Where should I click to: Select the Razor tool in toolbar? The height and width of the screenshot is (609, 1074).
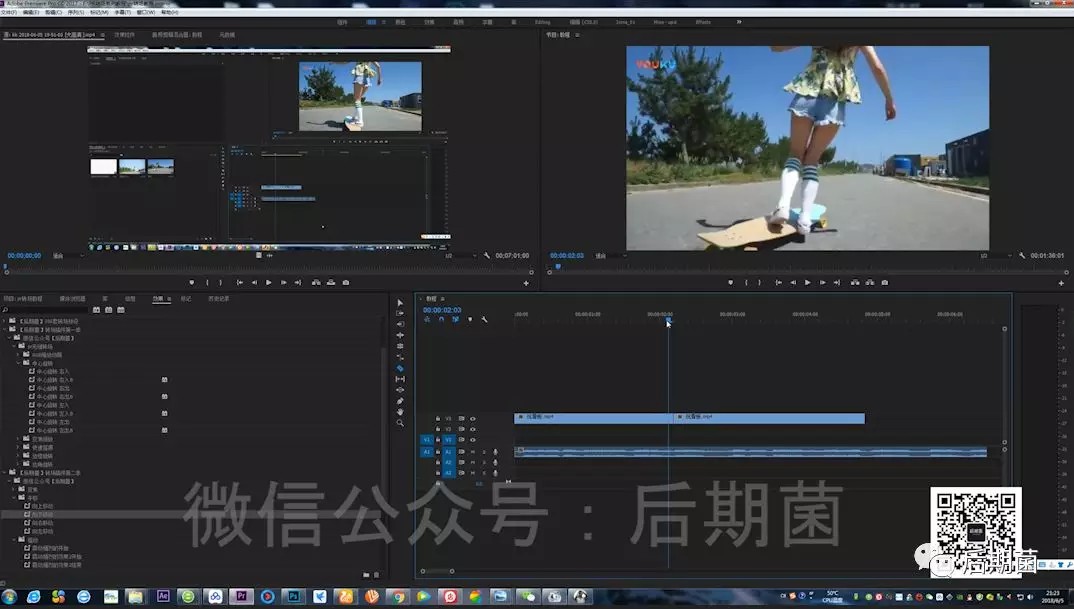click(x=400, y=368)
